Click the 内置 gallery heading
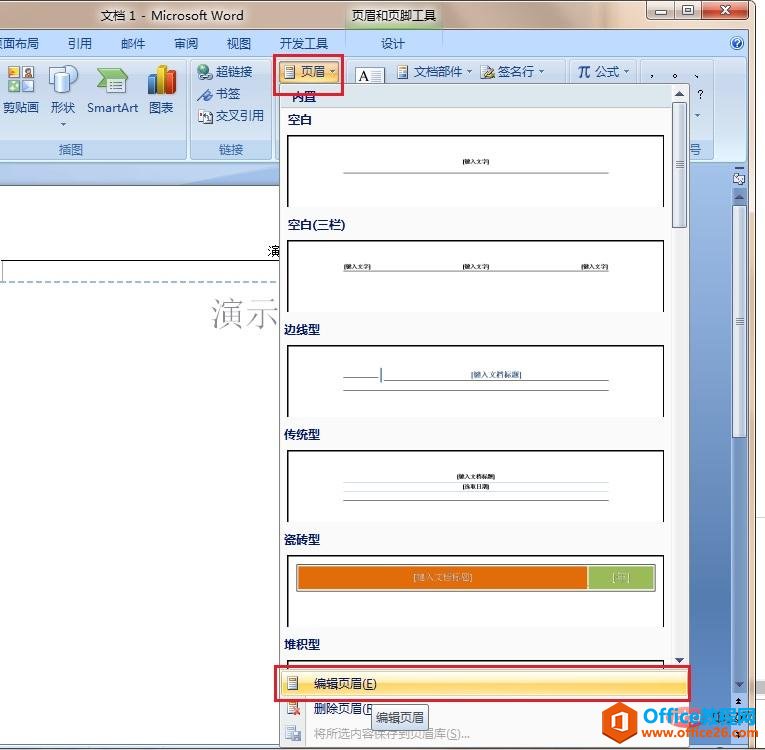The height and width of the screenshot is (750, 765). [x=304, y=97]
